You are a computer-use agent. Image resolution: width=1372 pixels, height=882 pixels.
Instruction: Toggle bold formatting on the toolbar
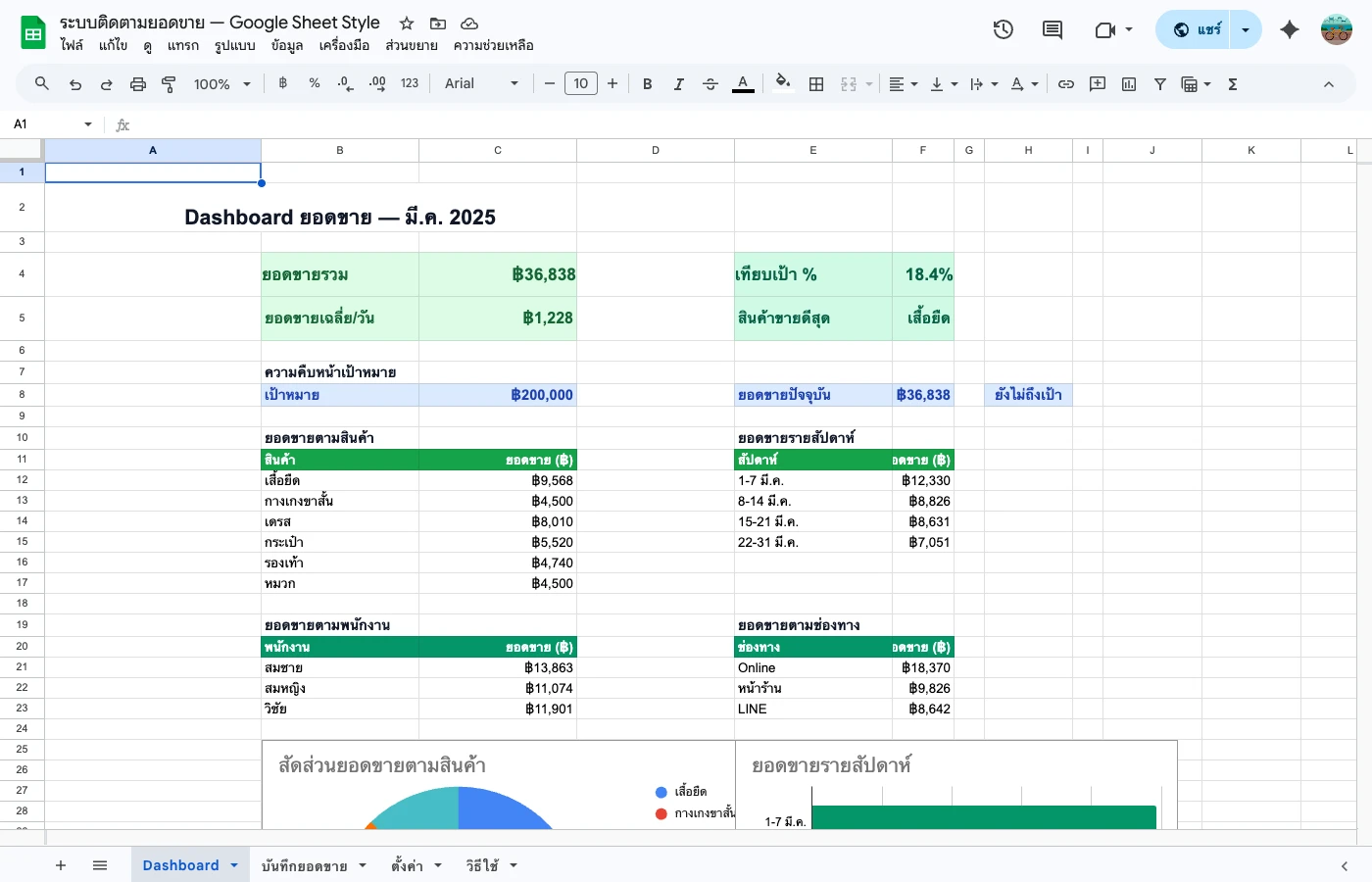pos(647,83)
